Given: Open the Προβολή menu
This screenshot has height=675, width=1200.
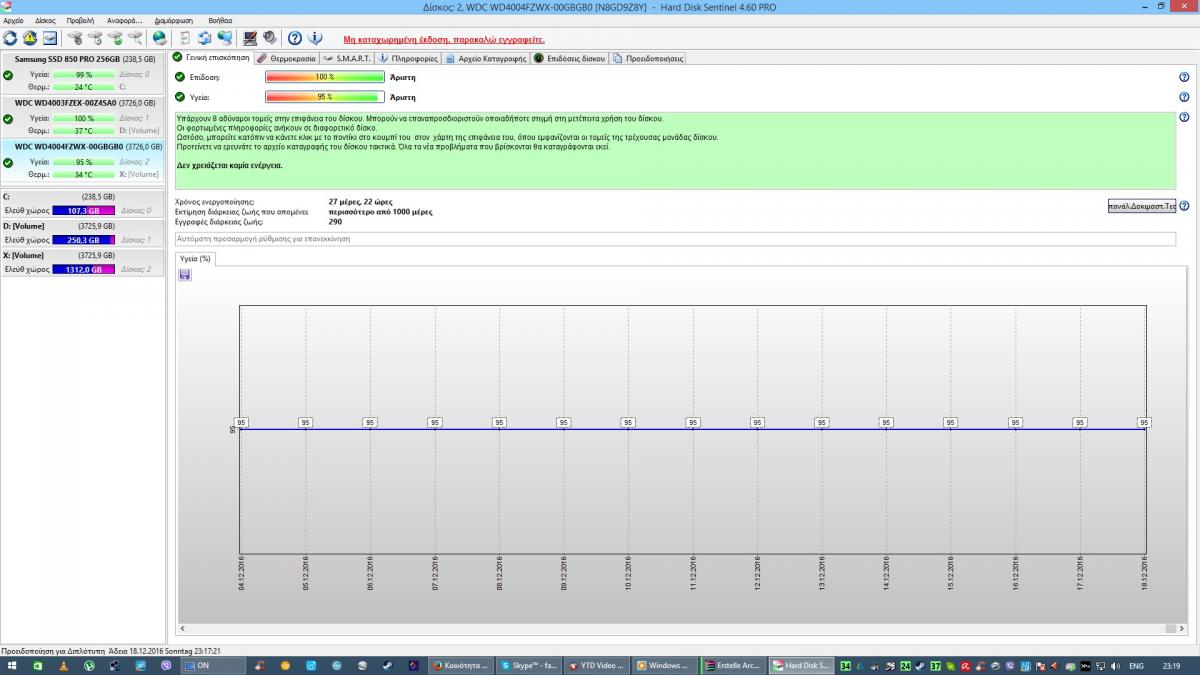Looking at the screenshot, I should (80, 20).
